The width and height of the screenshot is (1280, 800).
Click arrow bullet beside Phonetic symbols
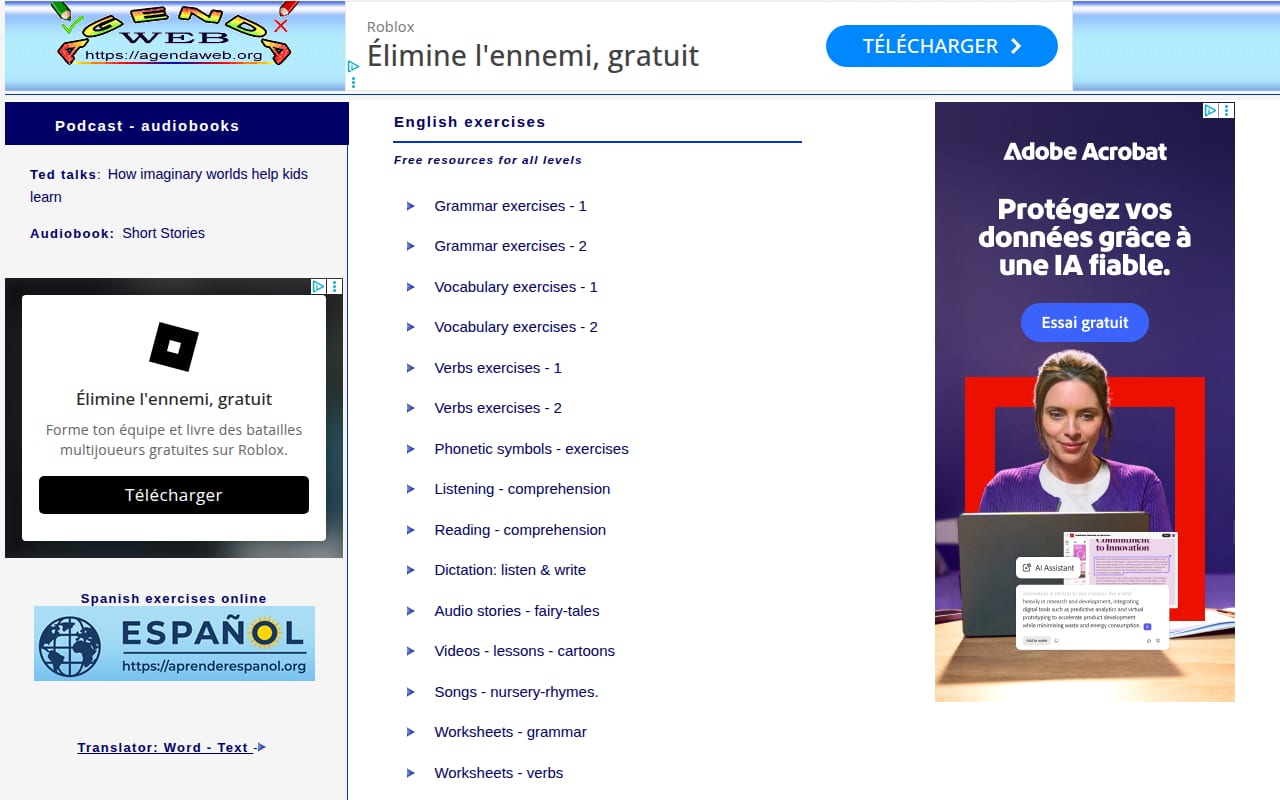(411, 449)
